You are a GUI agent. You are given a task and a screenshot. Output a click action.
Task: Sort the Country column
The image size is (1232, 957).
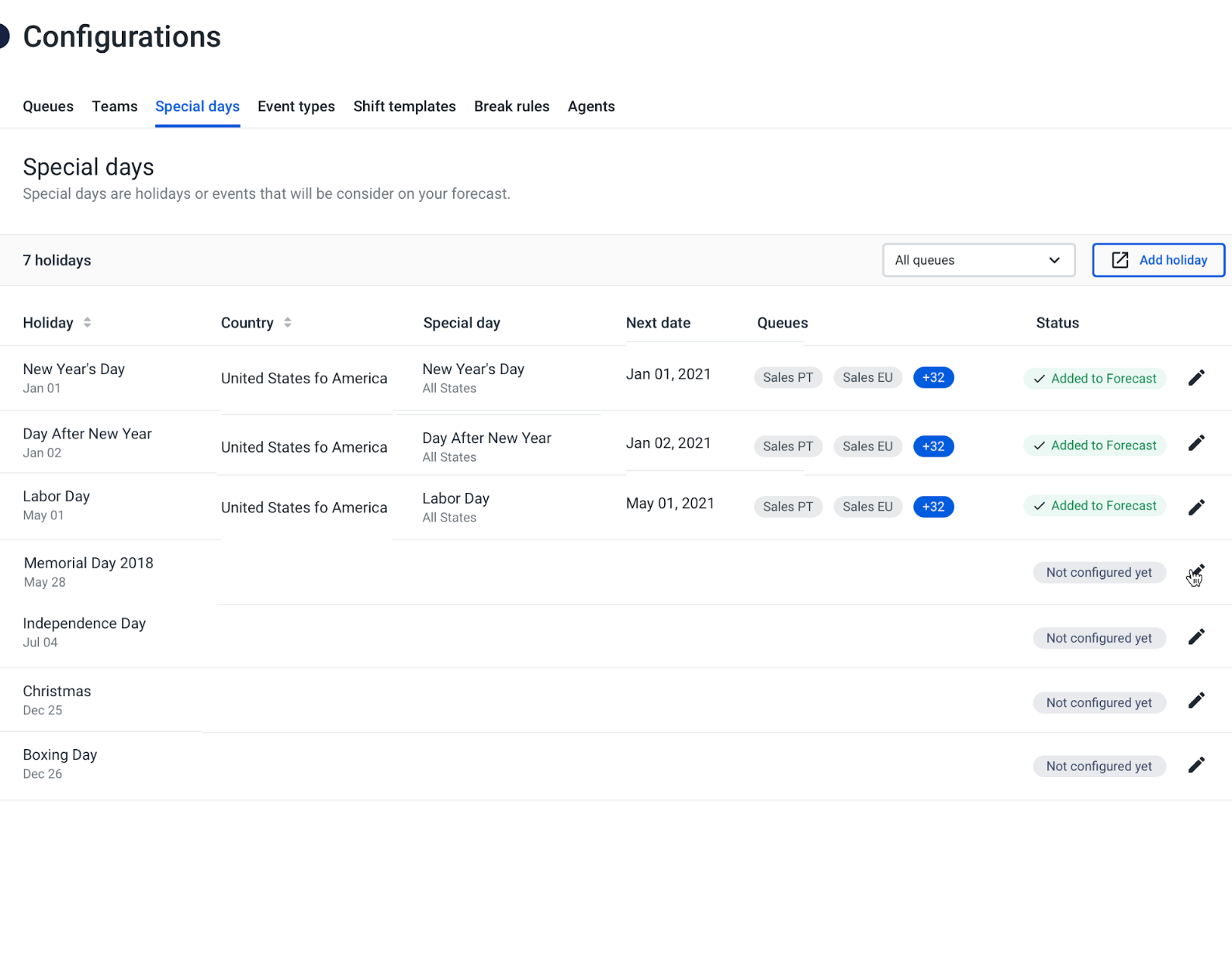point(287,323)
